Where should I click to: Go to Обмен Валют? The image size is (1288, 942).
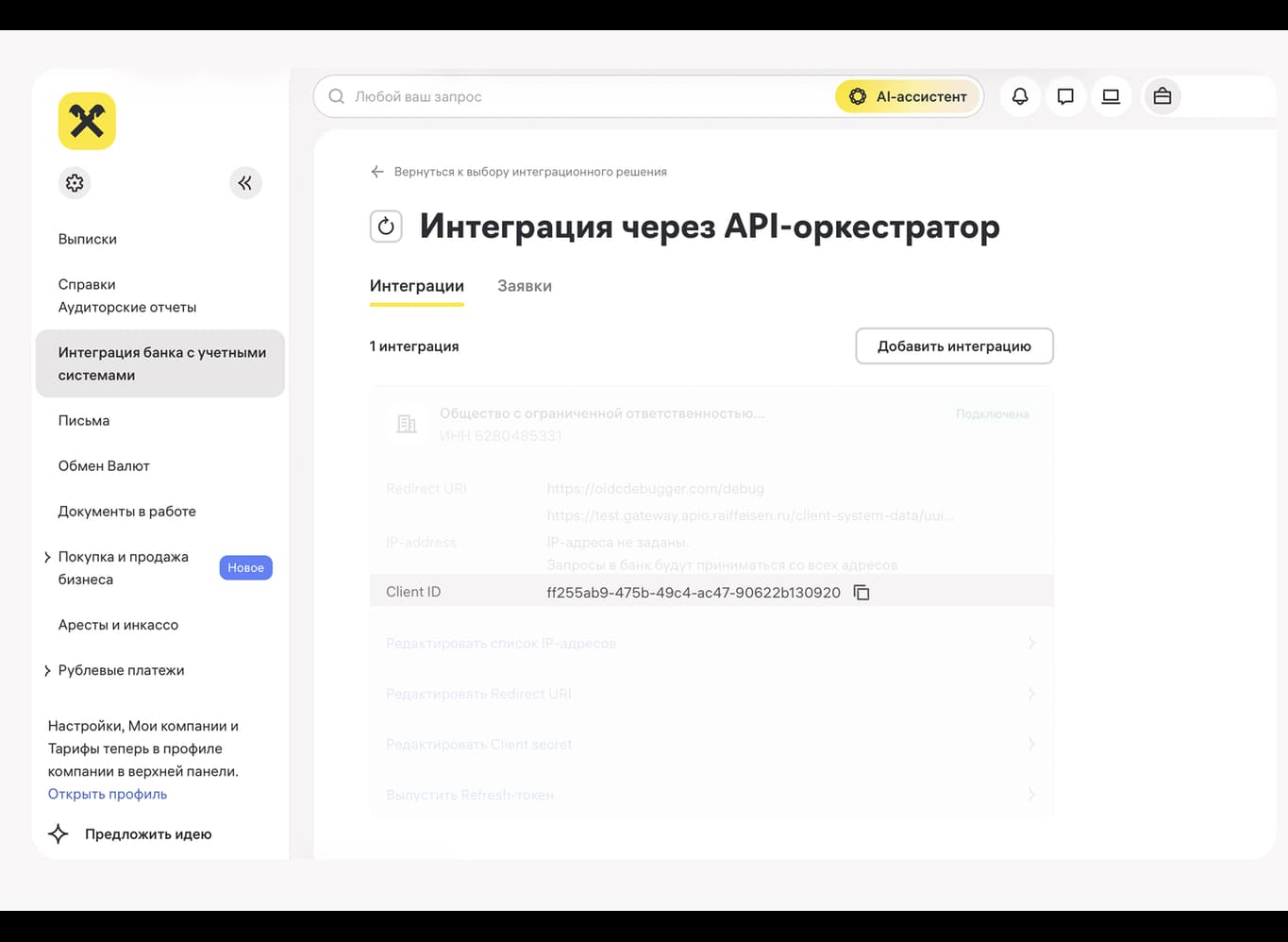coord(104,465)
